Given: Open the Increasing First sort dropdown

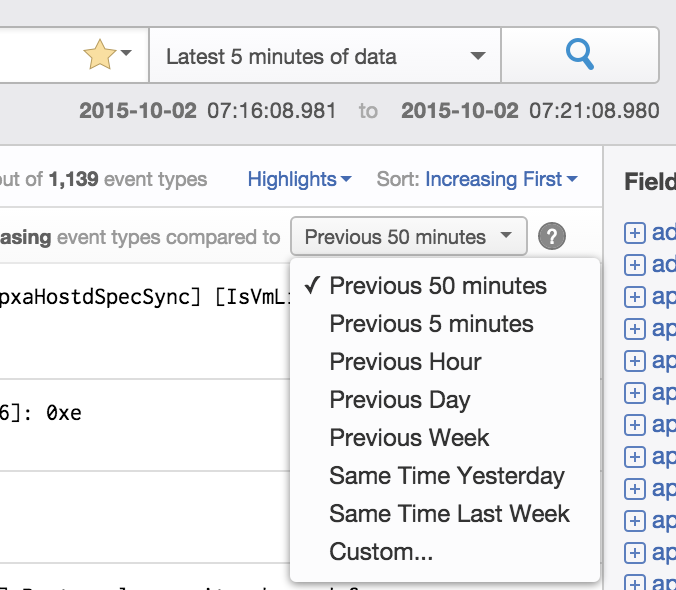Looking at the screenshot, I should (x=501, y=180).
